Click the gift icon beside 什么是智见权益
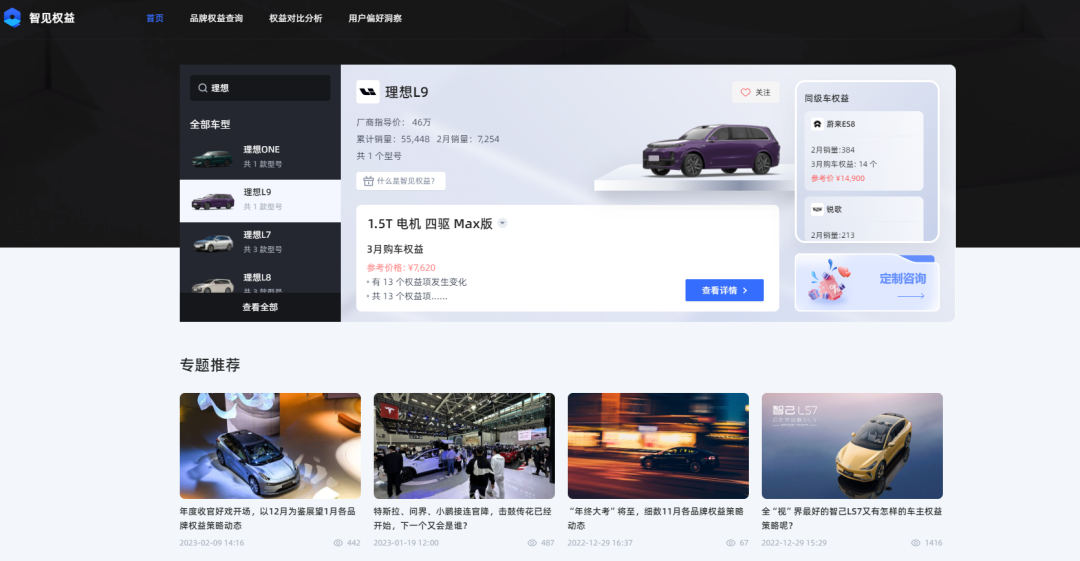 pyautogui.click(x=368, y=181)
